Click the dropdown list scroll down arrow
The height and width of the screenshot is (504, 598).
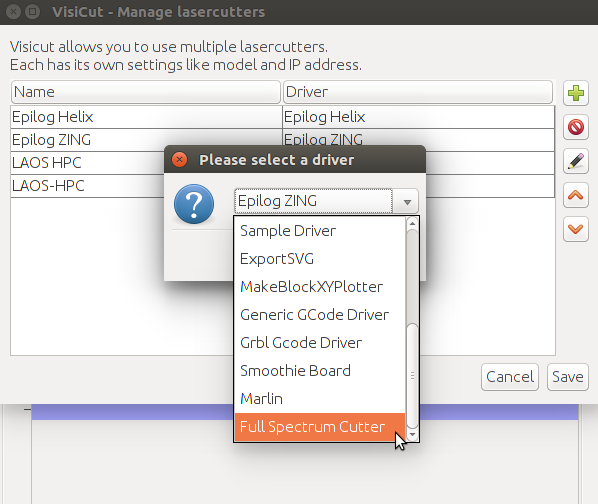click(412, 435)
